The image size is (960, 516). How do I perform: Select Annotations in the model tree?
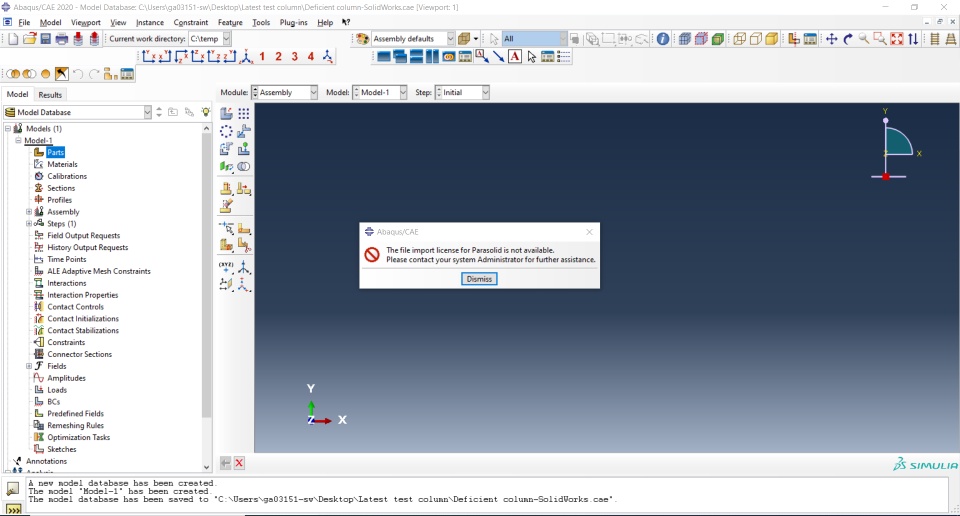[x=47, y=461]
